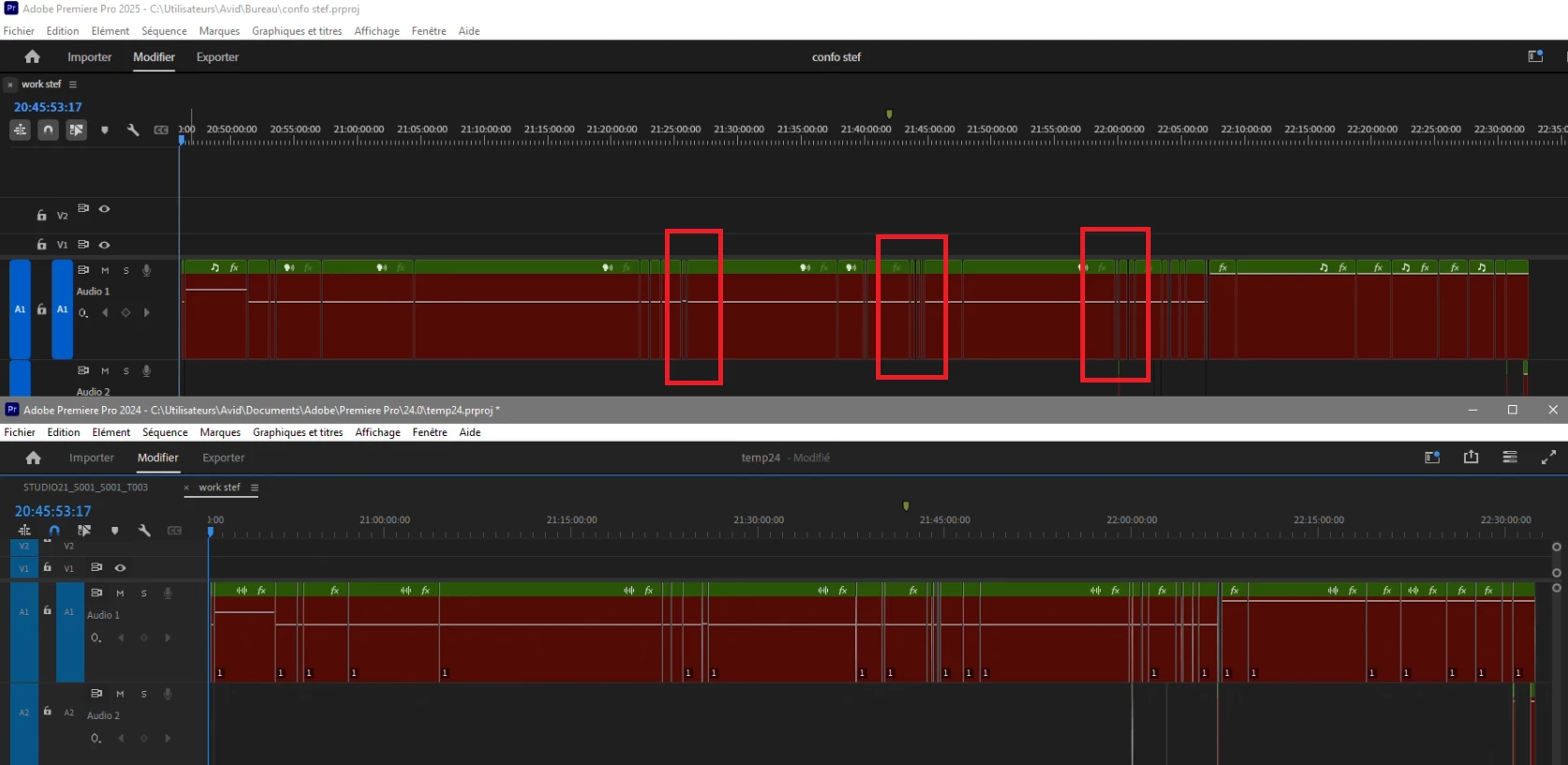Toggle V2 track eye in Premiere 2025
This screenshot has width=1568, height=765.
click(104, 209)
